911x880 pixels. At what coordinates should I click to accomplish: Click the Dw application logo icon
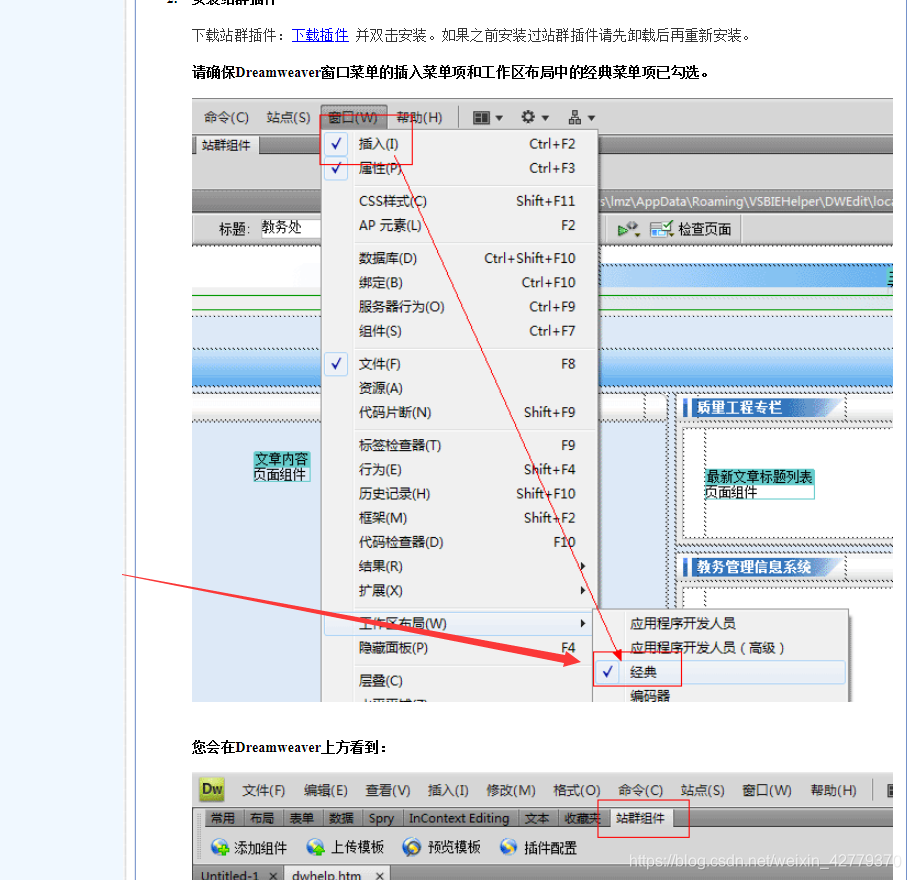point(212,789)
